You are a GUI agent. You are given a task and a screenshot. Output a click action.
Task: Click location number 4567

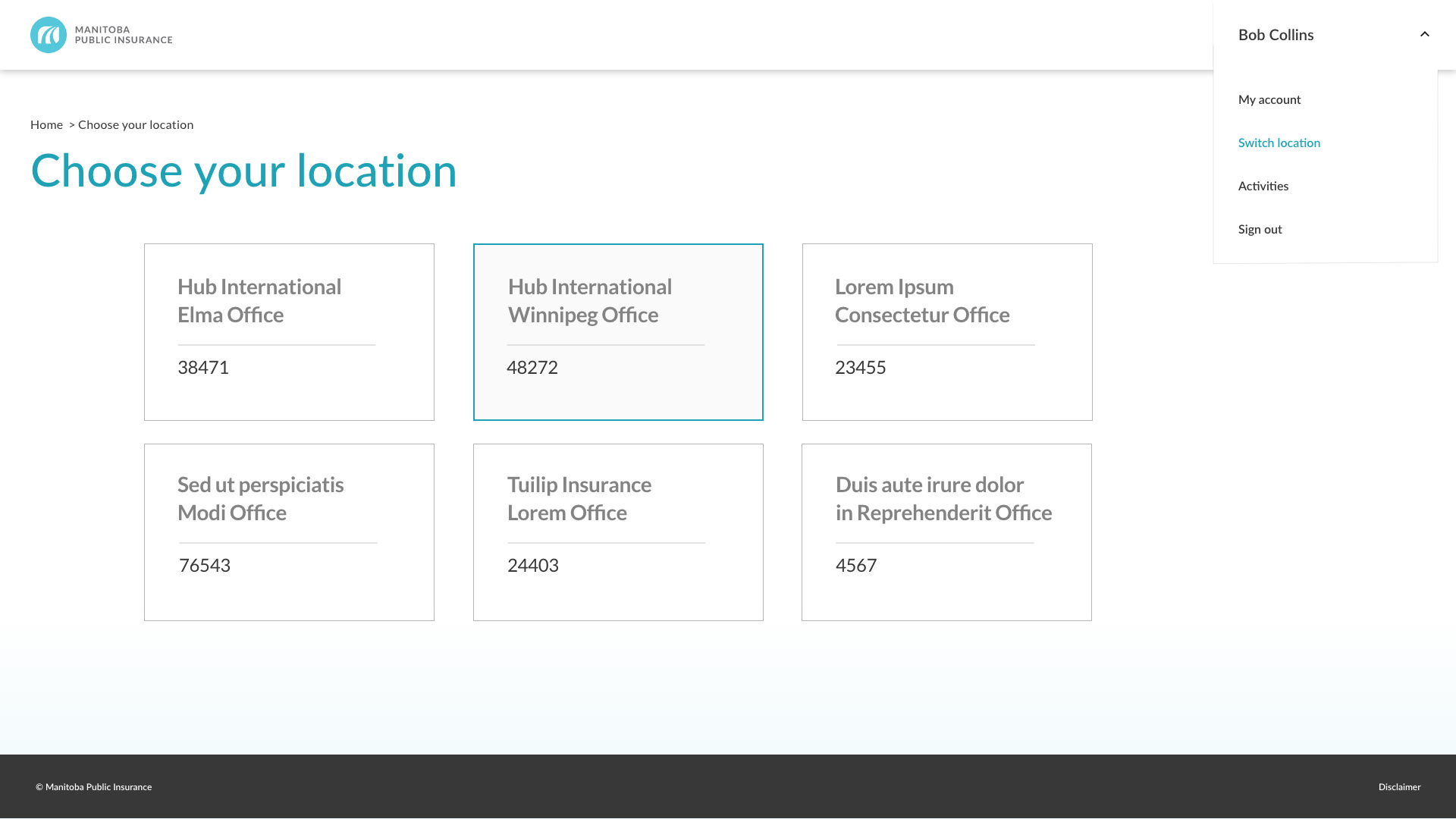pyautogui.click(x=856, y=566)
